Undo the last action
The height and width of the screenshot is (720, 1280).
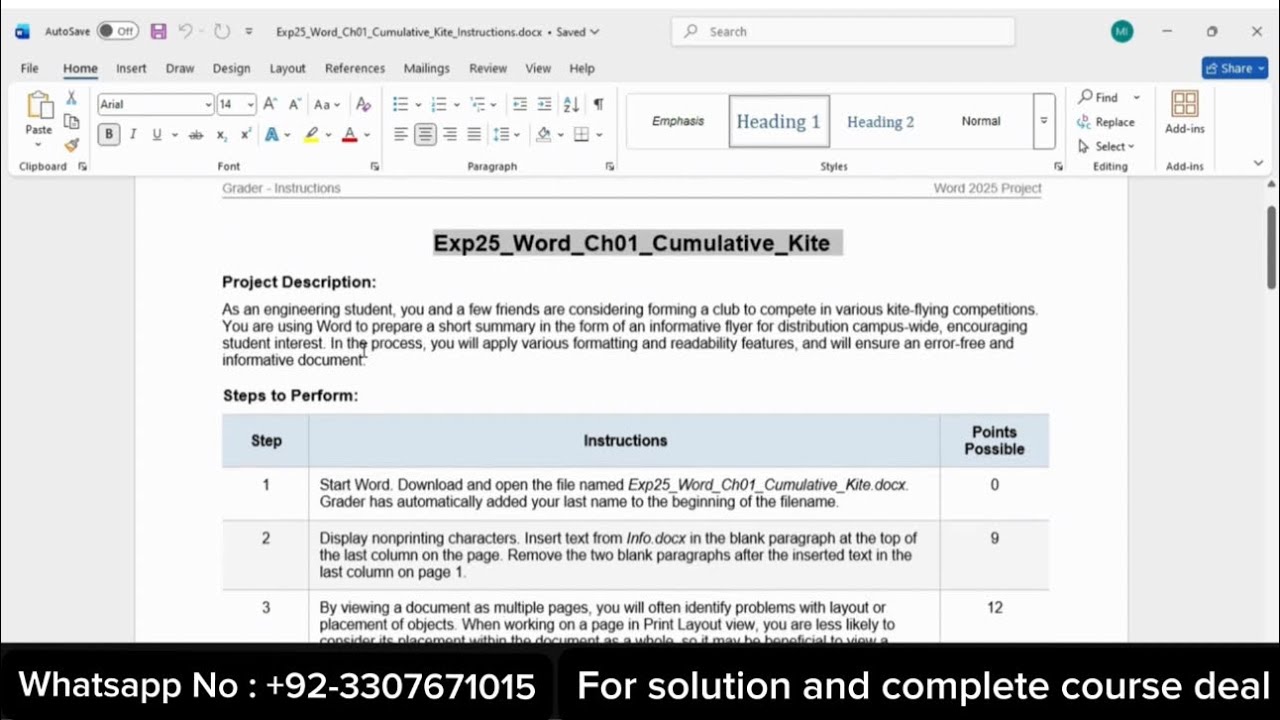tap(185, 31)
